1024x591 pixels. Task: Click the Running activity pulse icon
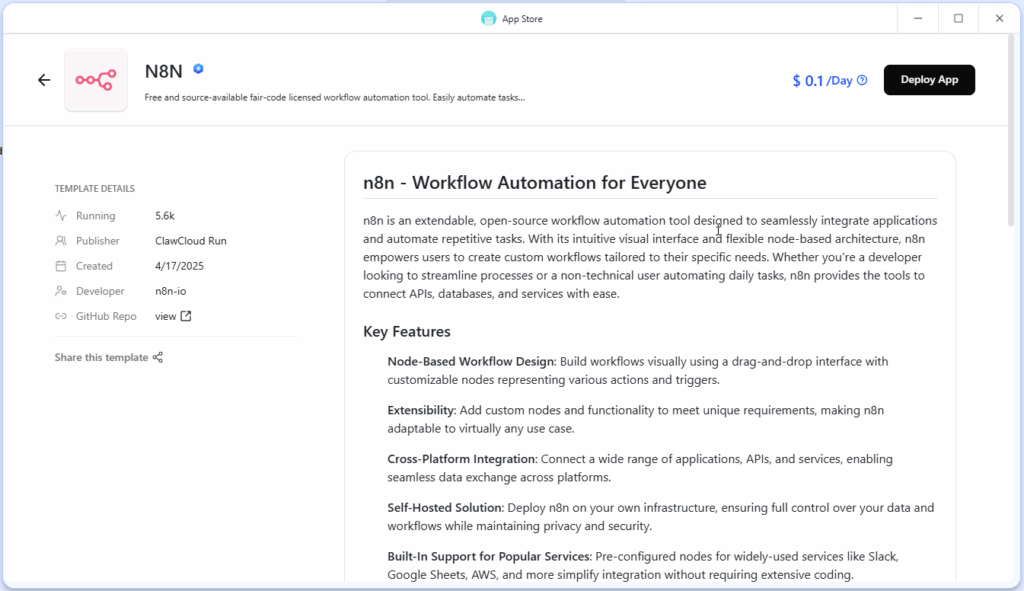click(61, 216)
